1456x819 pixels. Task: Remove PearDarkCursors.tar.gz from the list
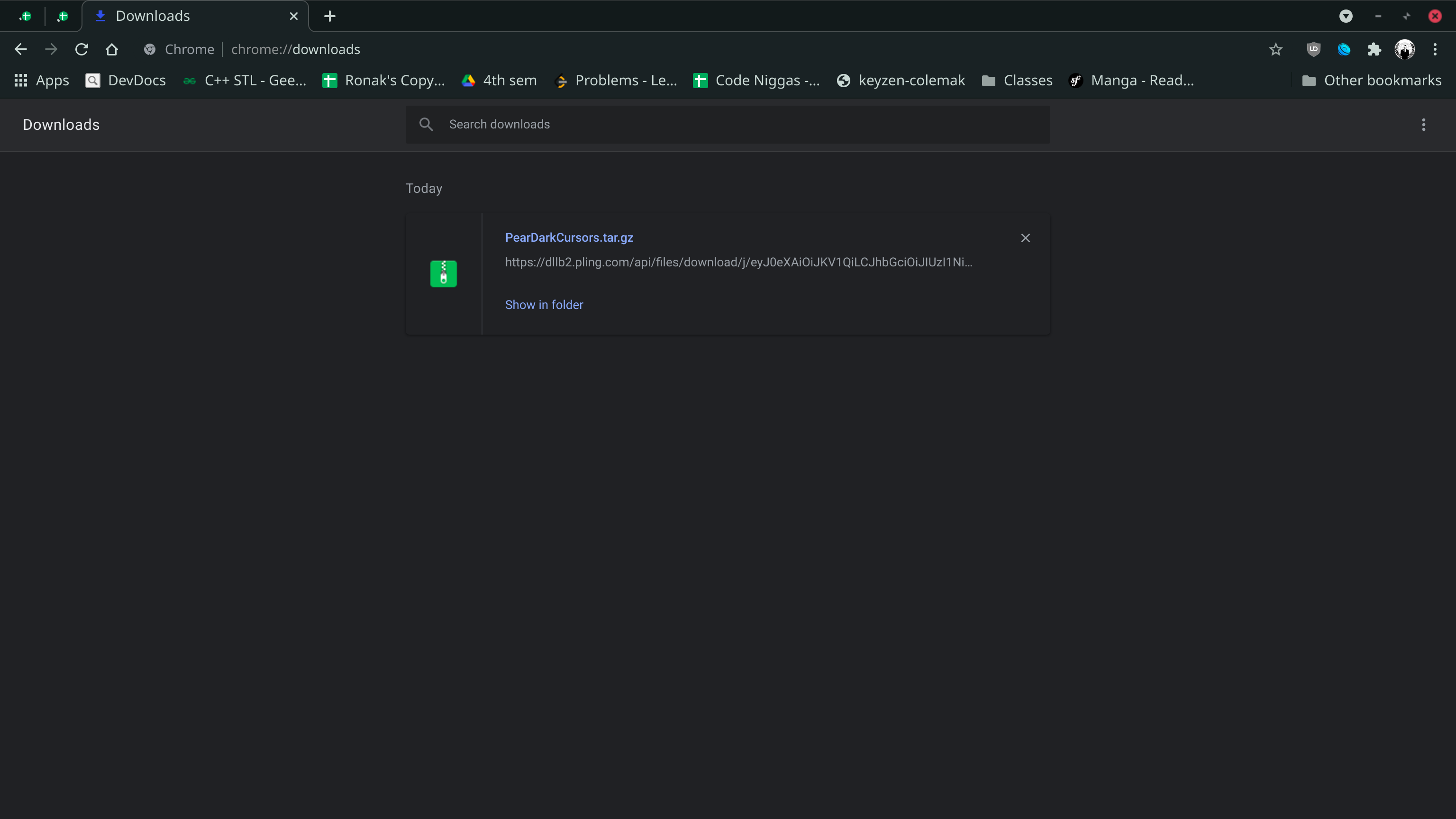(x=1025, y=238)
